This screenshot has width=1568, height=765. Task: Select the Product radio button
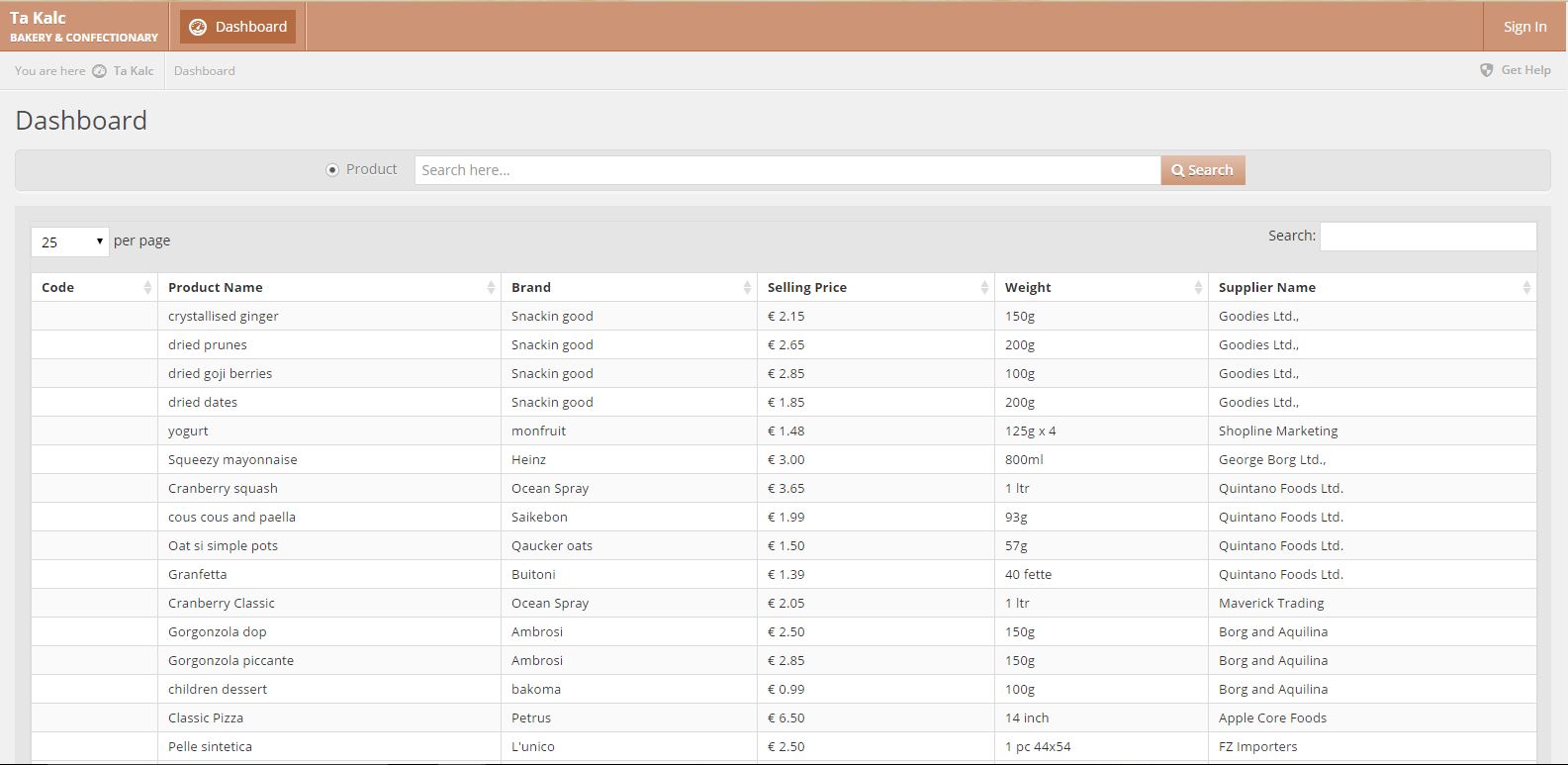[332, 170]
